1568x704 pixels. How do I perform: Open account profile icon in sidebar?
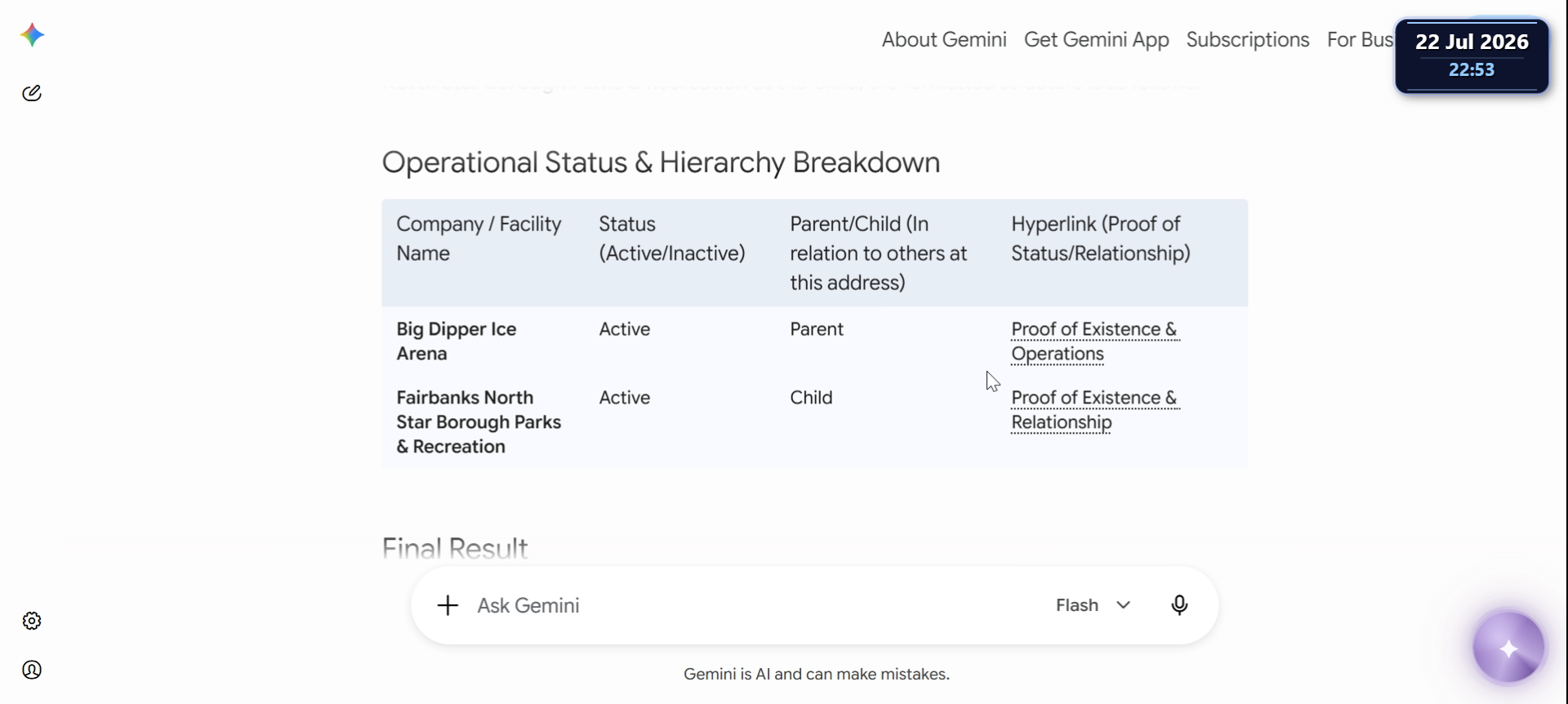pos(32,670)
